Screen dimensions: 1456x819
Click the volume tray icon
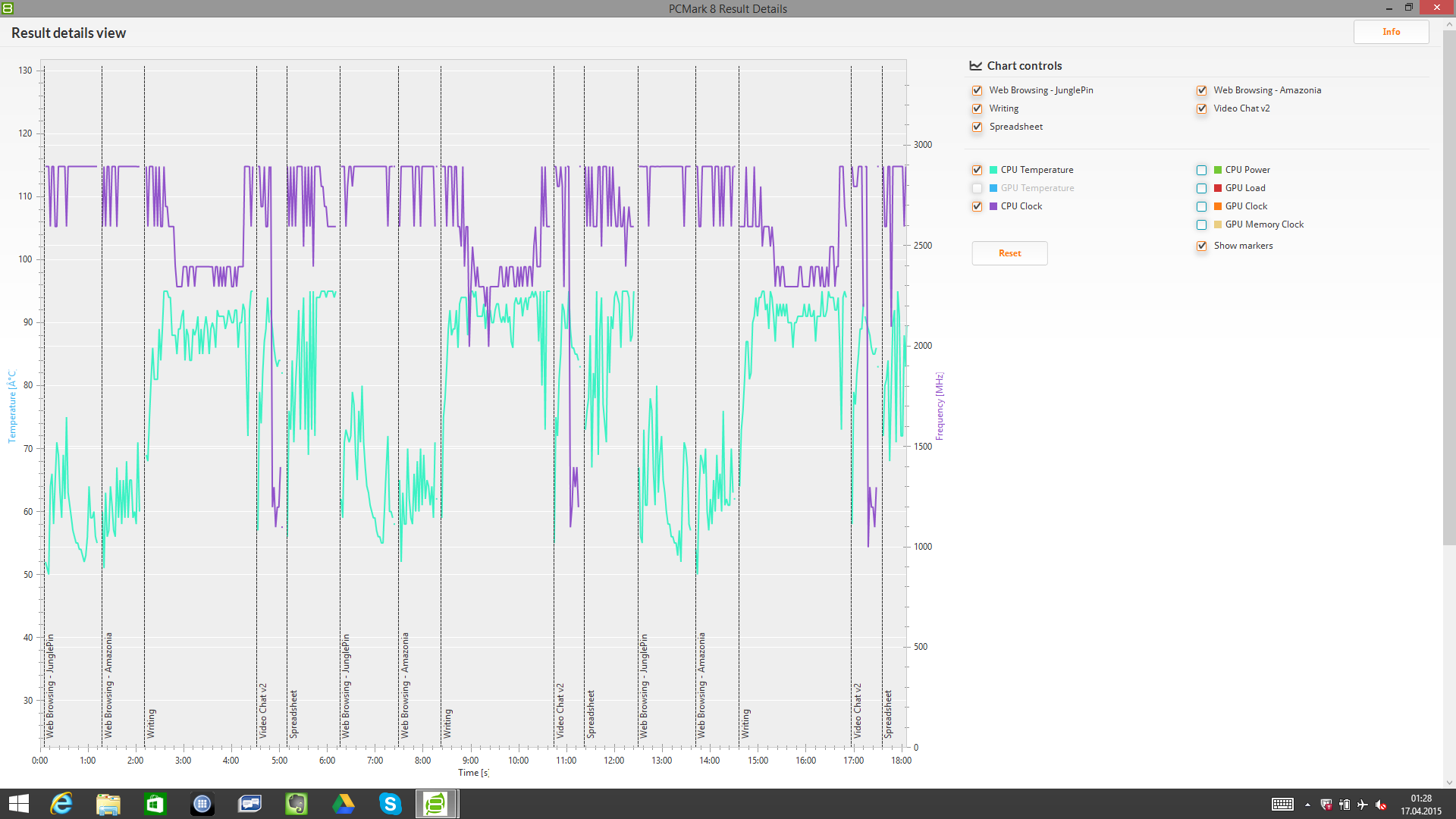pyautogui.click(x=1381, y=805)
